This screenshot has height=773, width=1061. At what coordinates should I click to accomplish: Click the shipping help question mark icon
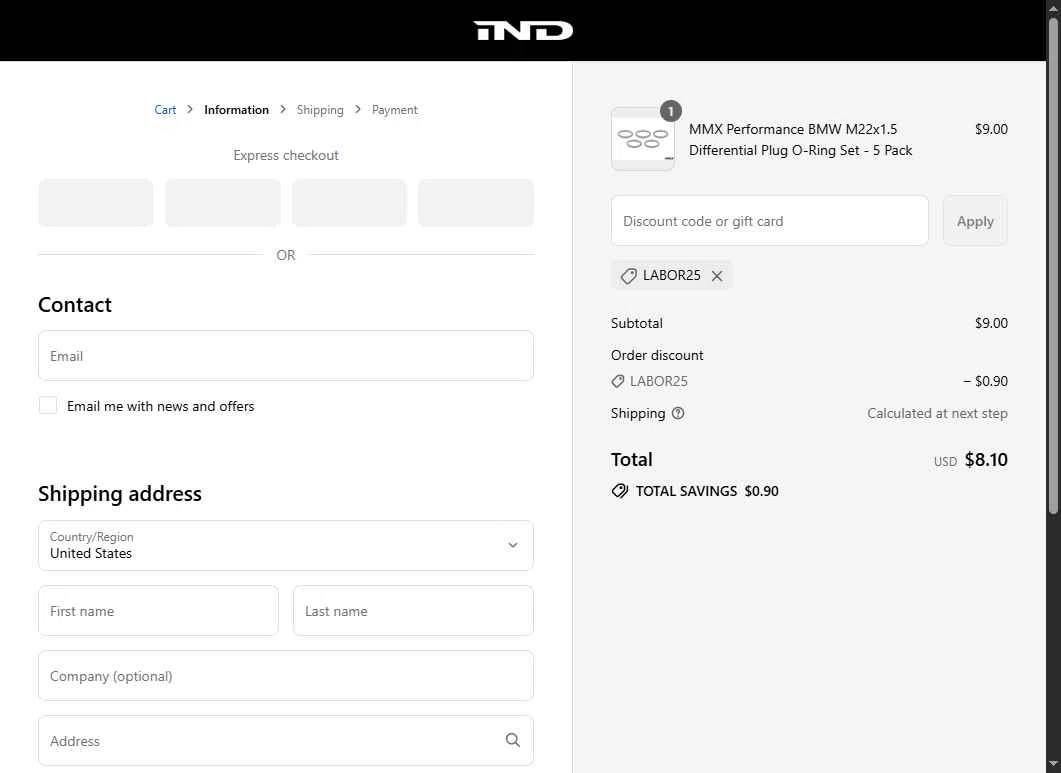[677, 413]
